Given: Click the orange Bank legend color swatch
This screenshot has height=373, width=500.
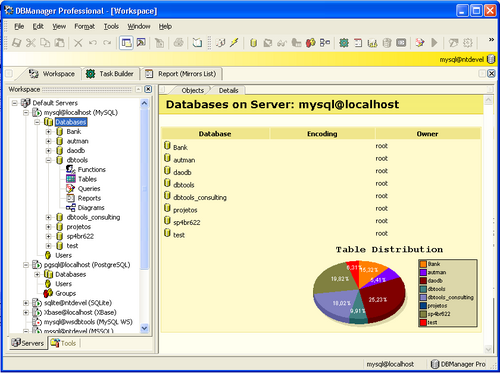Looking at the screenshot, I should point(423,264).
